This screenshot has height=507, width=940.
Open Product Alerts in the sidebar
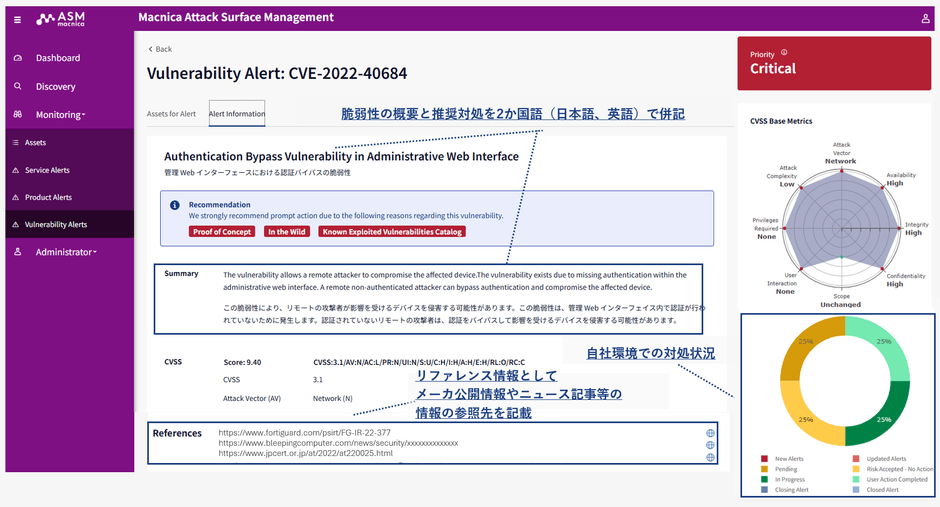point(48,197)
